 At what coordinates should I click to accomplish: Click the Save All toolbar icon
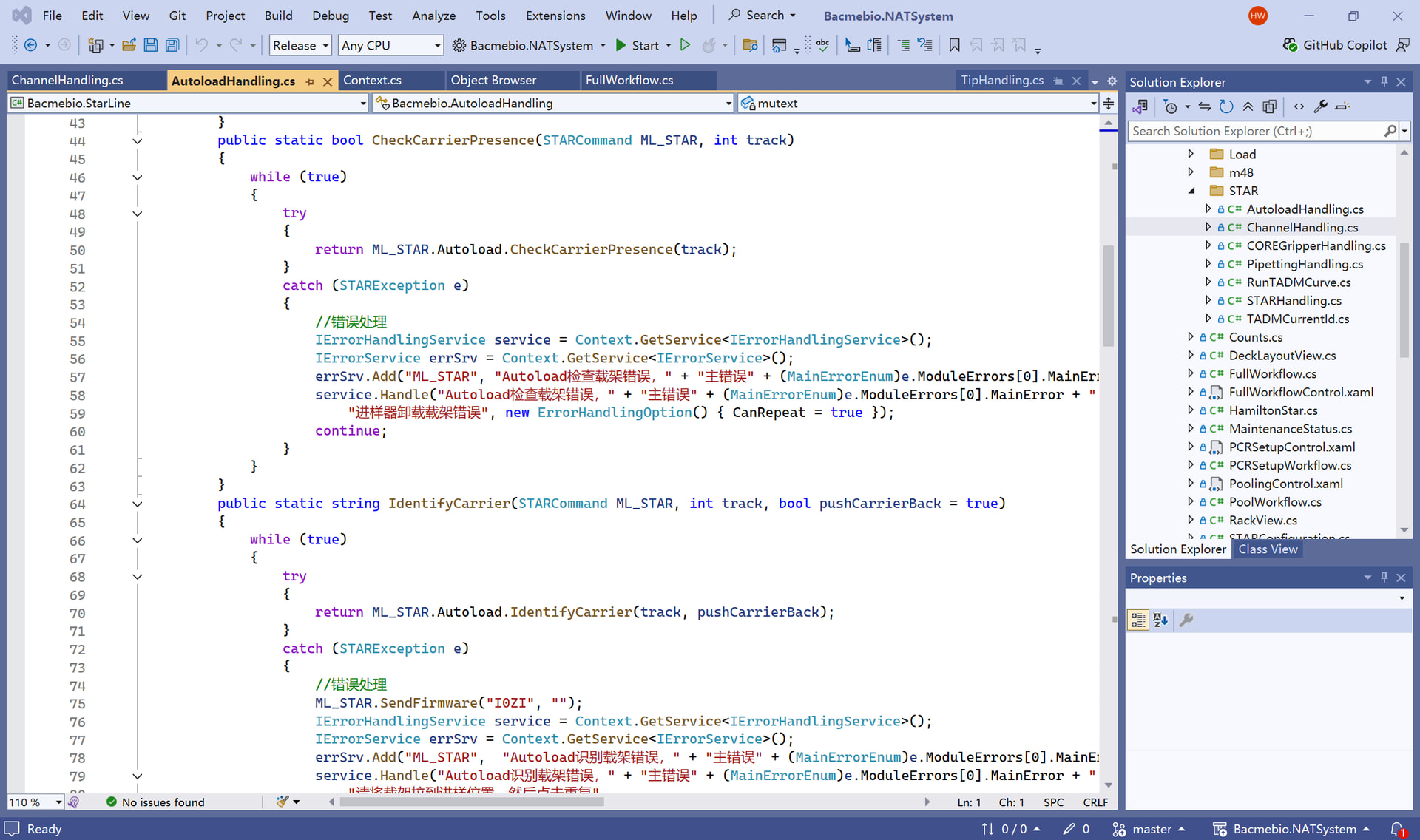pos(172,46)
